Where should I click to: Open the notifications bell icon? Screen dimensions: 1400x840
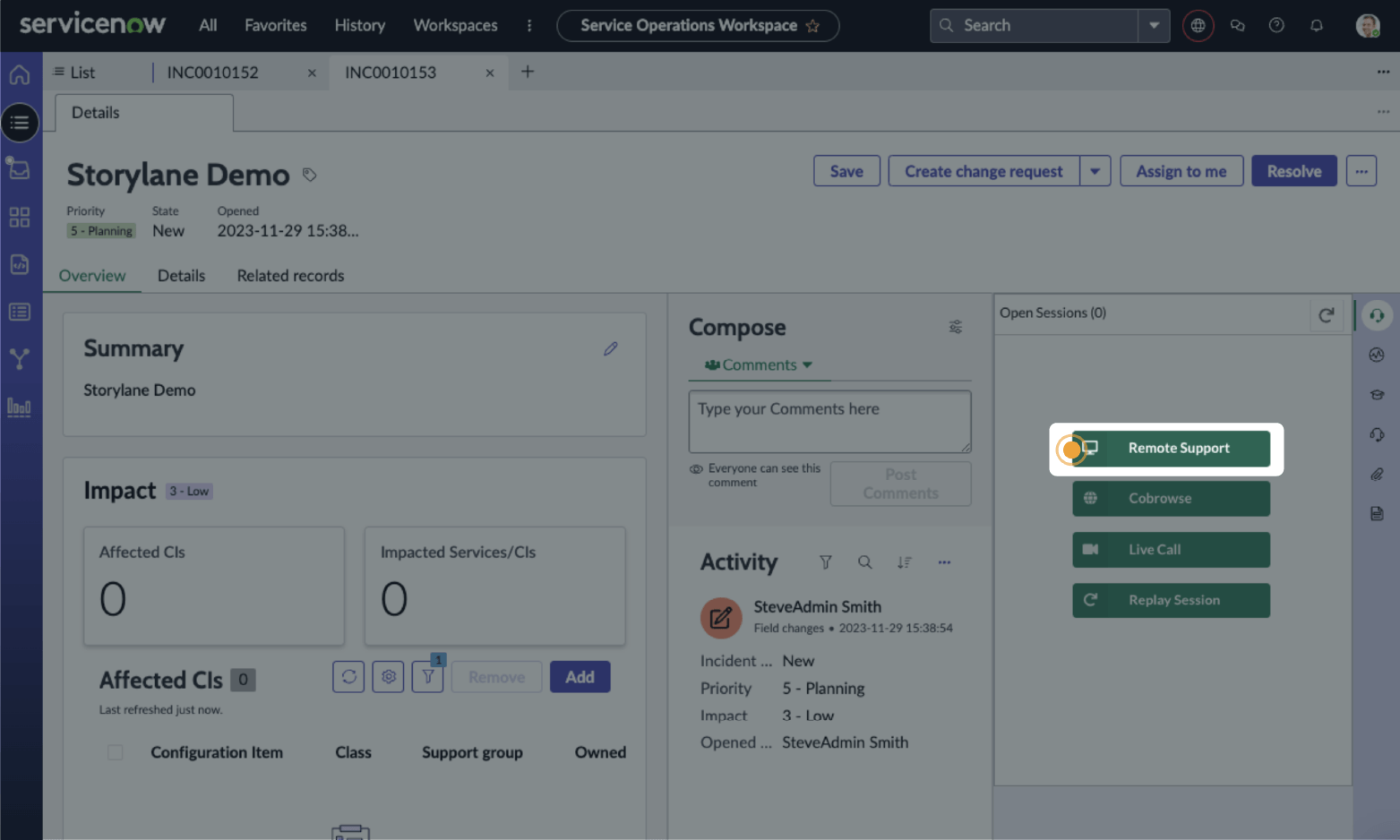[1316, 25]
